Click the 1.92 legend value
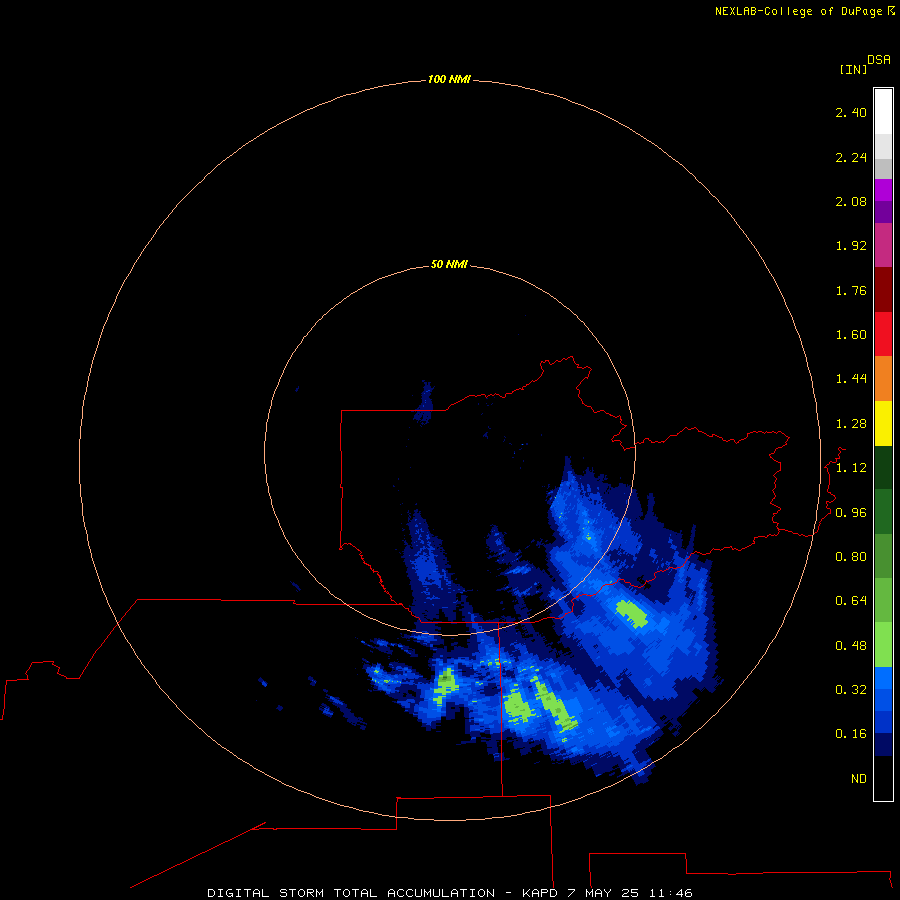Screen dimensions: 900x900 tap(851, 246)
